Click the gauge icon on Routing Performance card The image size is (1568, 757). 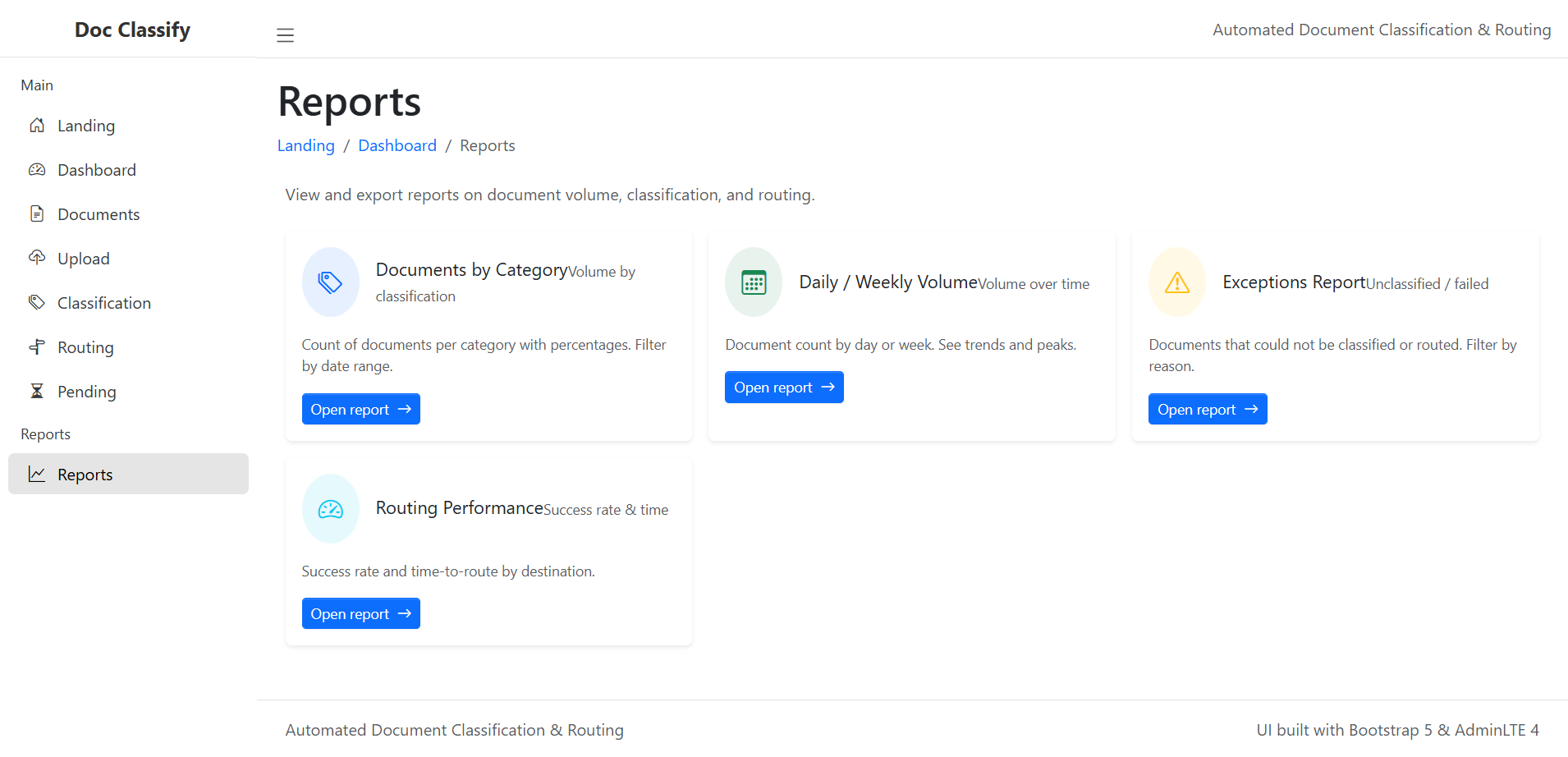[x=330, y=508]
